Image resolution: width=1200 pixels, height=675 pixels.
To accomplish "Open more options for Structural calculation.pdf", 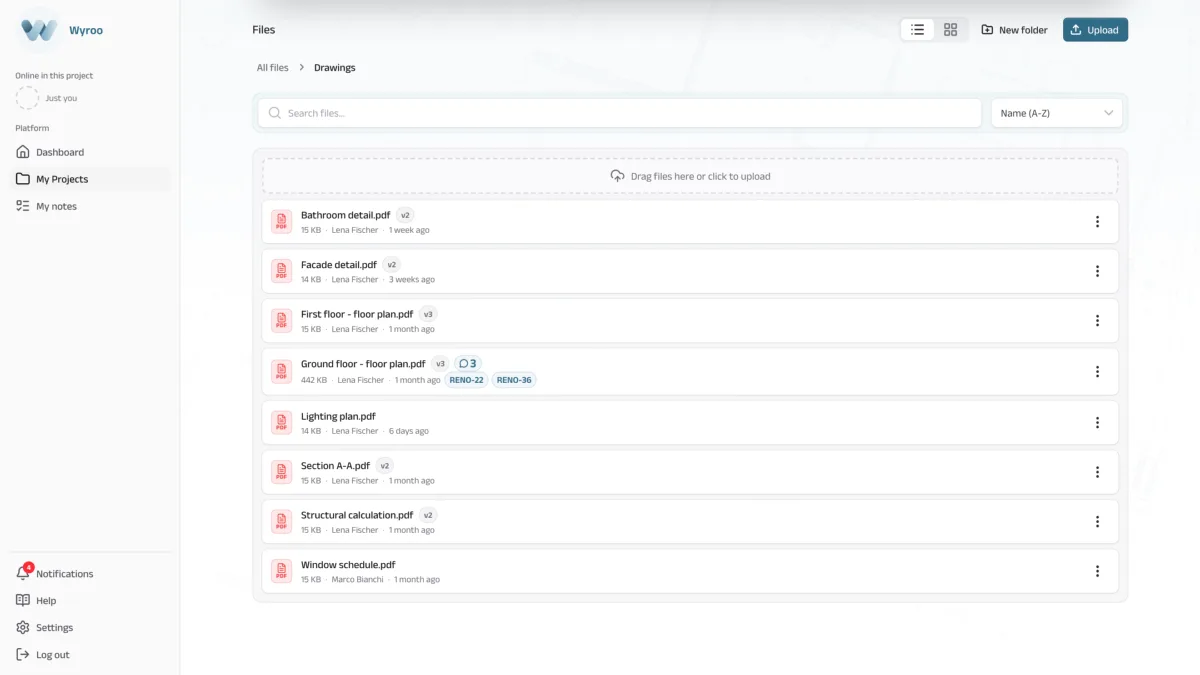I will point(1097,522).
